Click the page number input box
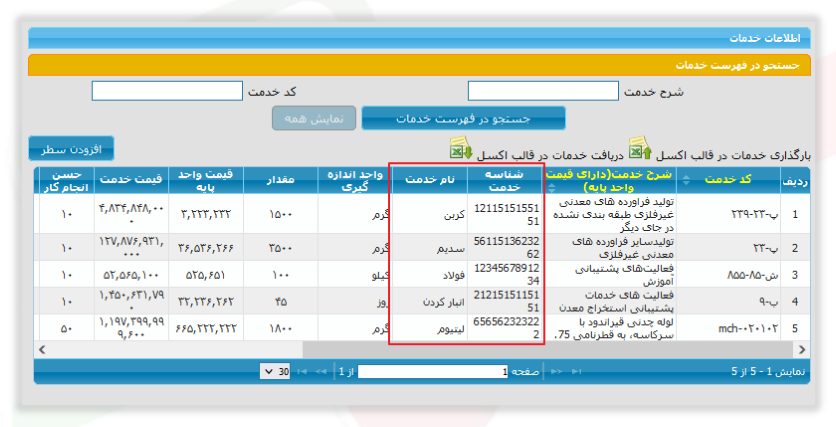Image resolution: width=836 pixels, height=427 pixels. coord(433,372)
